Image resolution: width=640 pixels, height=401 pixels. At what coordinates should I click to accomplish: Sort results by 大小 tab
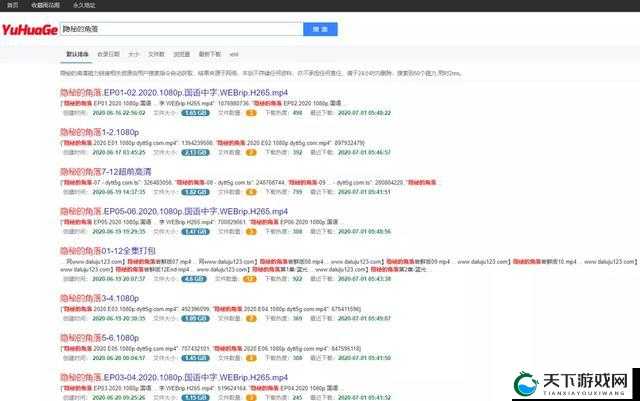pyautogui.click(x=133, y=54)
